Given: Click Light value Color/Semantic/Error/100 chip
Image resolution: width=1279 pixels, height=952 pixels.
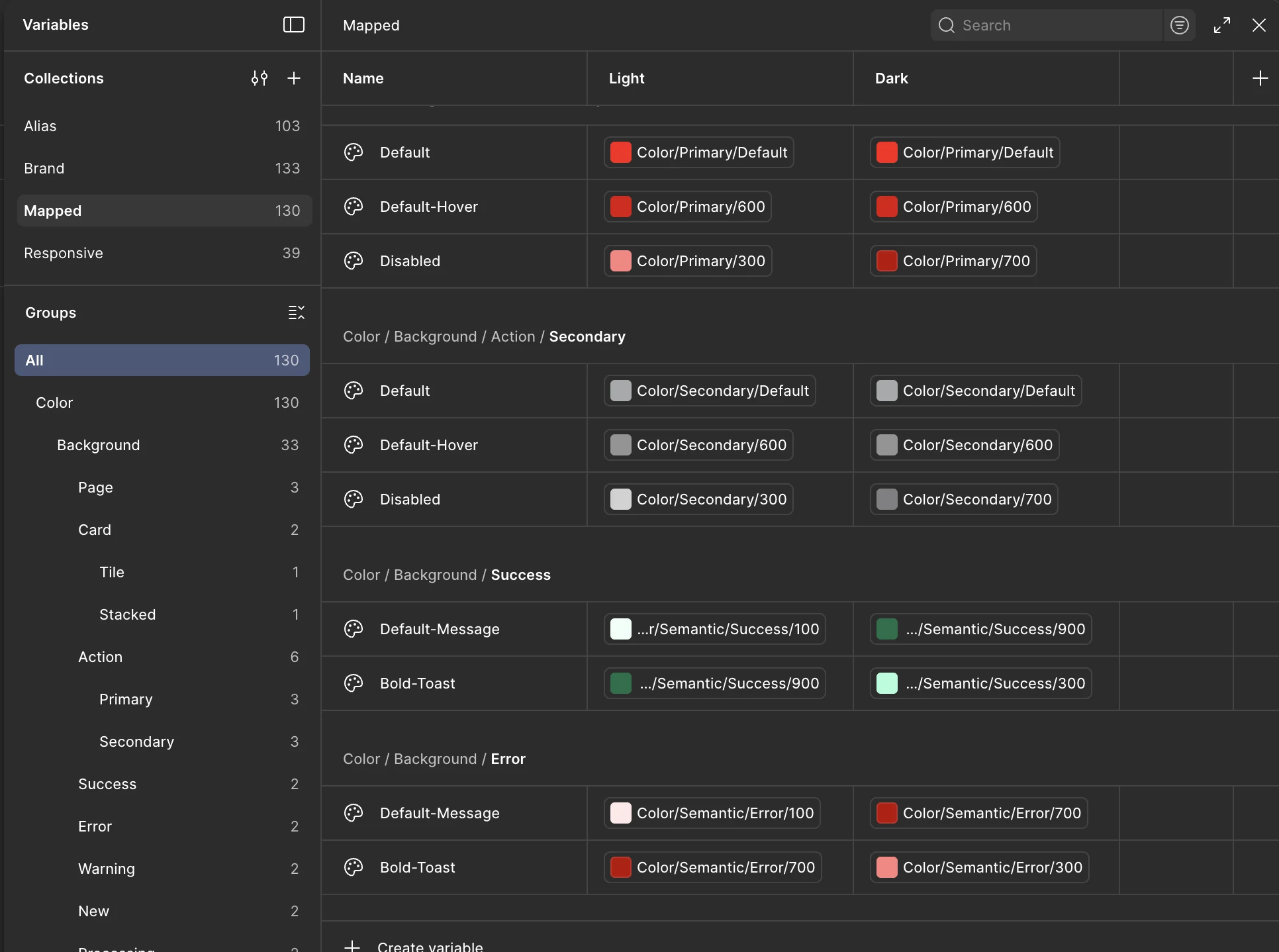Looking at the screenshot, I should pos(712,813).
